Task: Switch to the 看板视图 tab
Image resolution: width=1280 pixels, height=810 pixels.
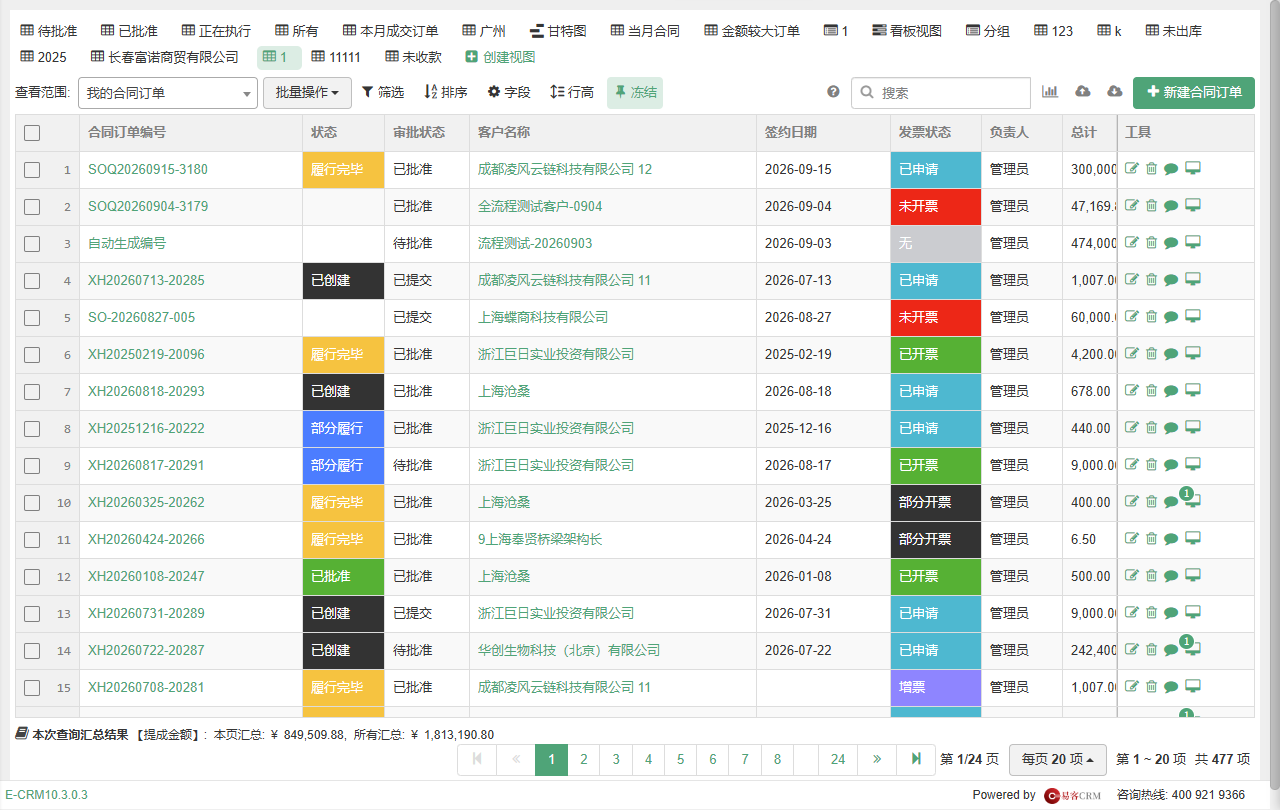Action: coord(907,31)
